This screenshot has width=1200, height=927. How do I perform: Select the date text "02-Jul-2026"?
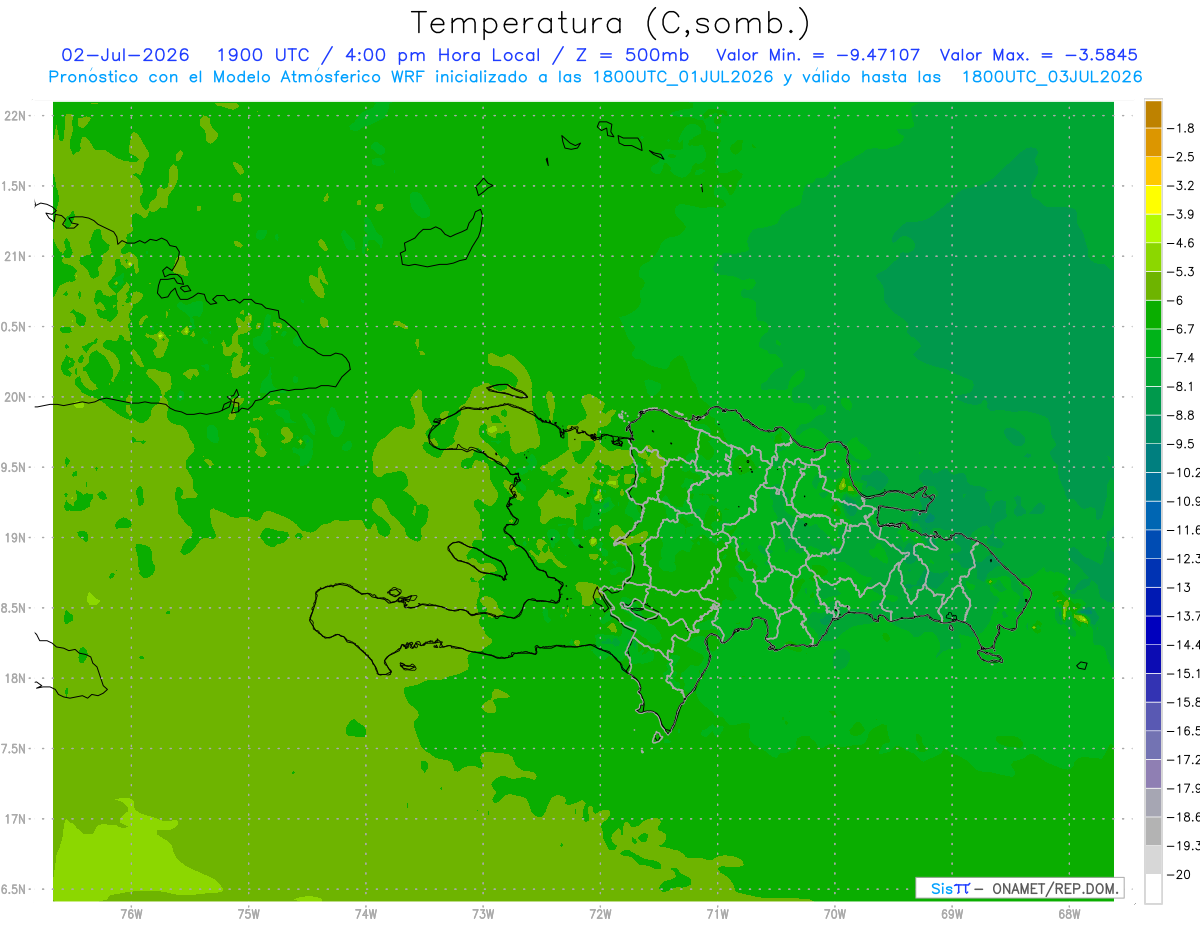pos(125,55)
